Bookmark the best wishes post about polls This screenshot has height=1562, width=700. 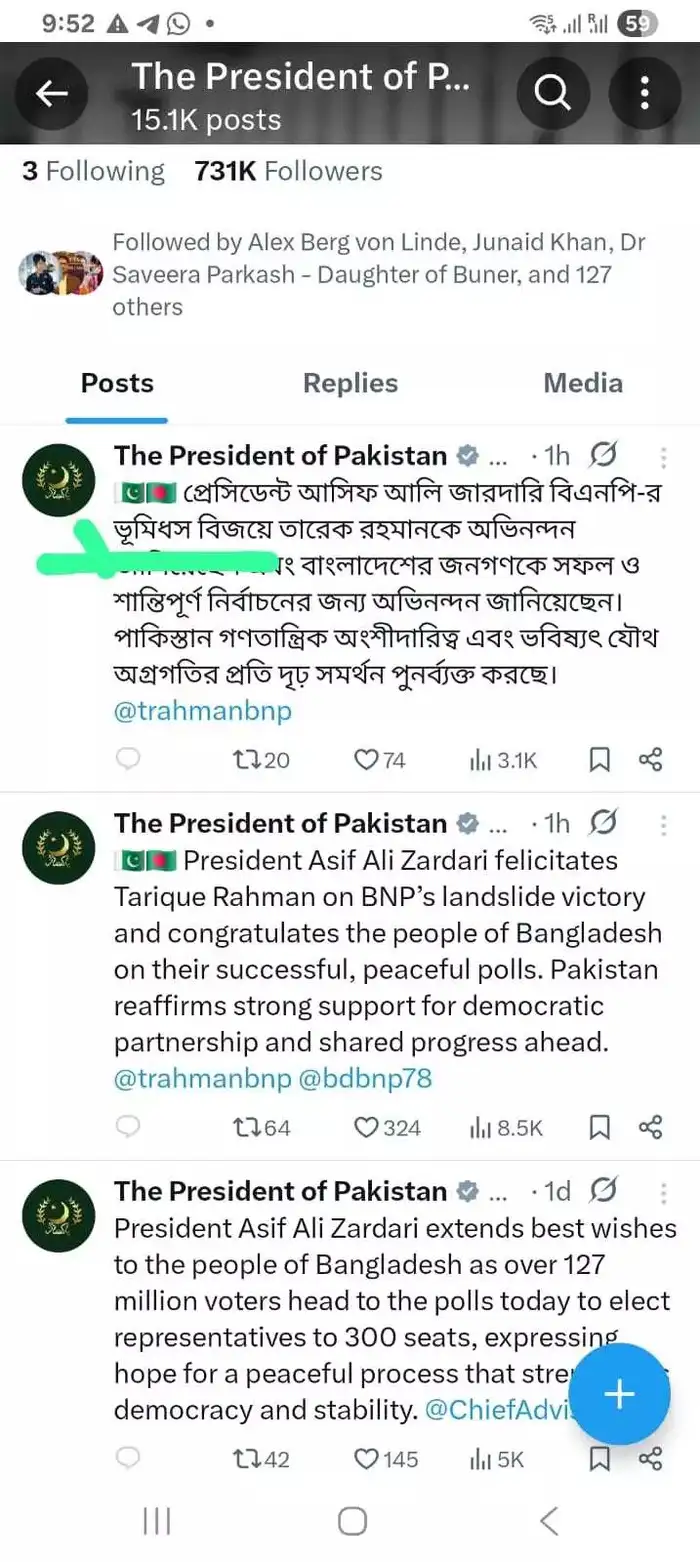point(598,1459)
